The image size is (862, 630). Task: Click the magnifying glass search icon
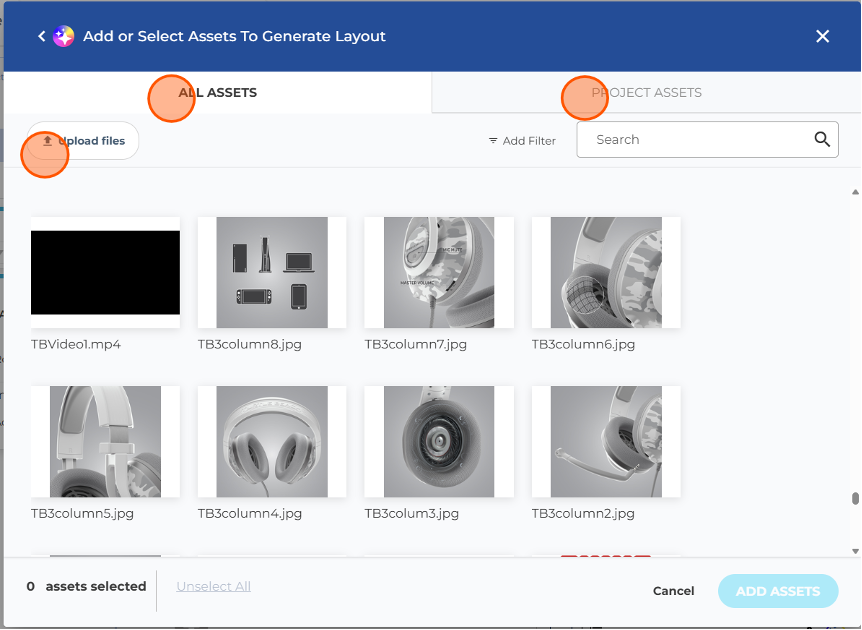[x=822, y=140]
